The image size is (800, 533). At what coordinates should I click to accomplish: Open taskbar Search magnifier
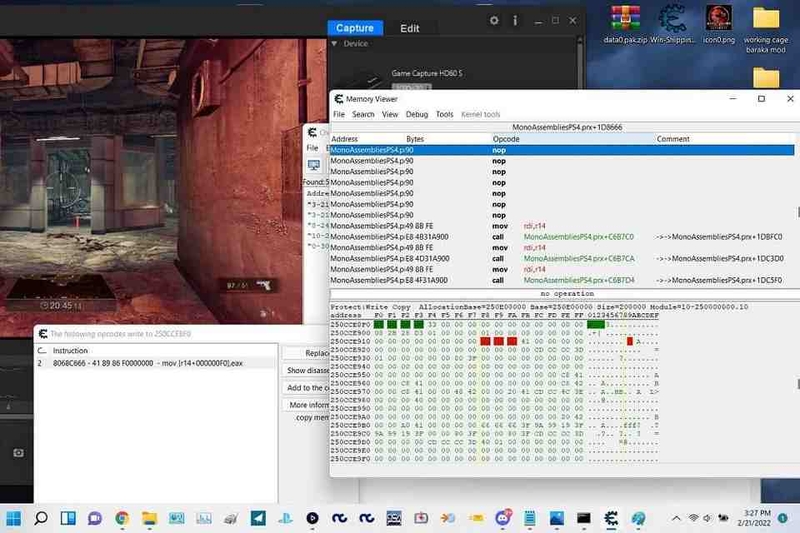[41, 519]
